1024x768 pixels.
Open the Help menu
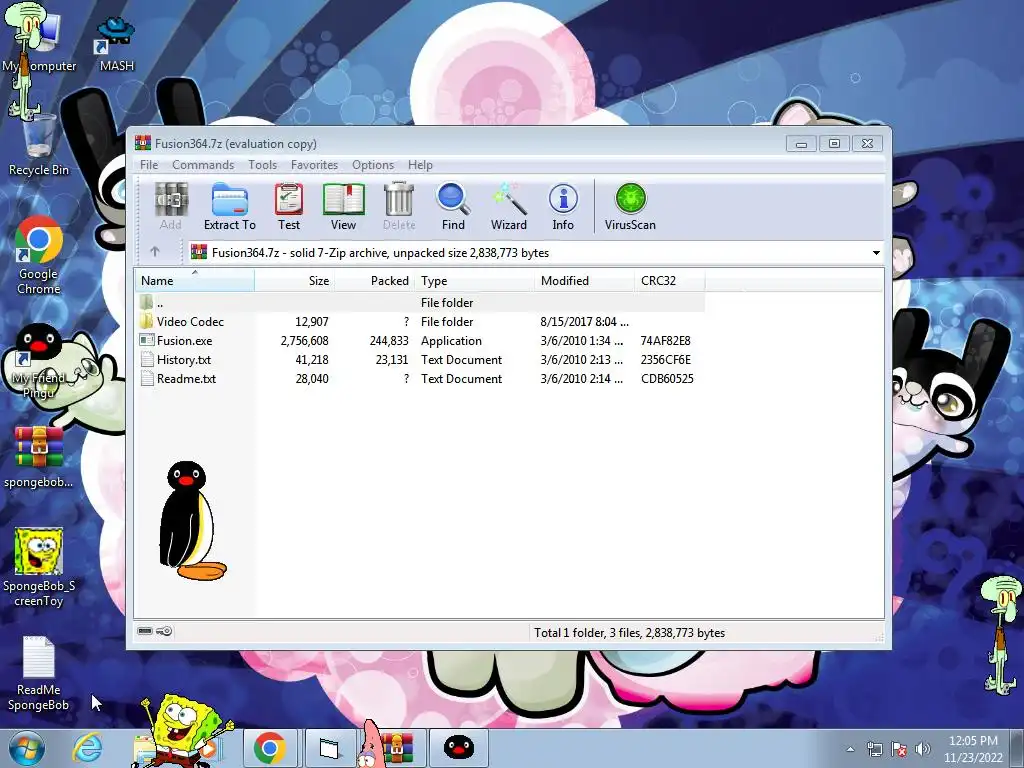(x=420, y=165)
